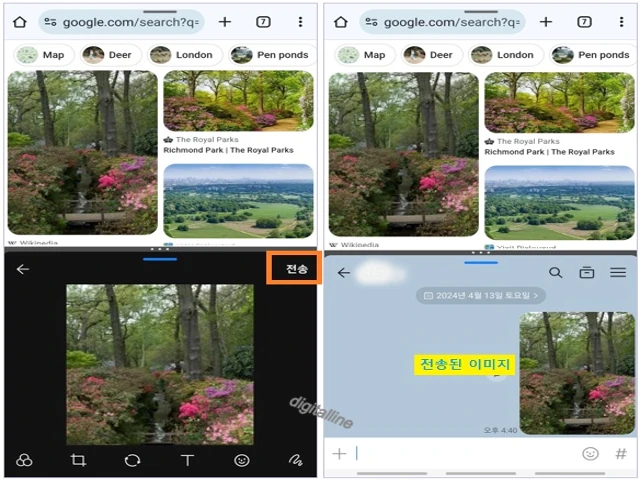
Task: Select Deer chip in right browser
Action: click(431, 55)
